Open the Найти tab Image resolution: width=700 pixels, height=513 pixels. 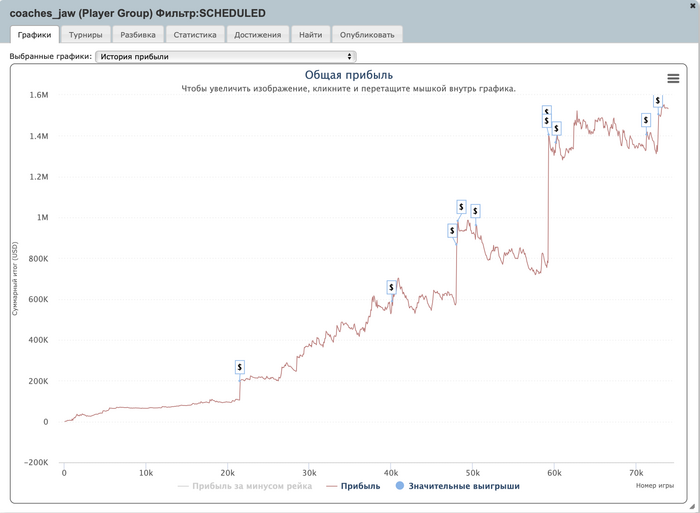310,35
